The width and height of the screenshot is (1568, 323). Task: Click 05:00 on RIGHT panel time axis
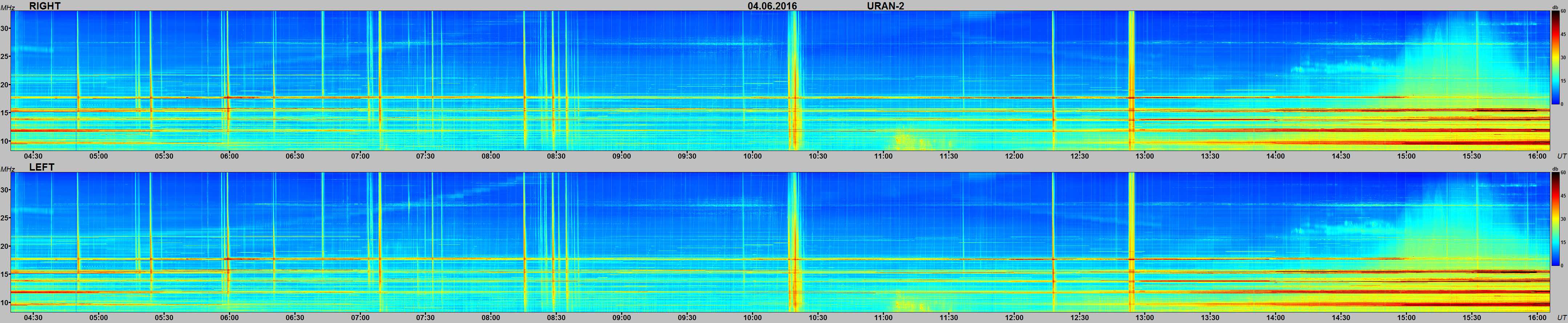coord(98,156)
